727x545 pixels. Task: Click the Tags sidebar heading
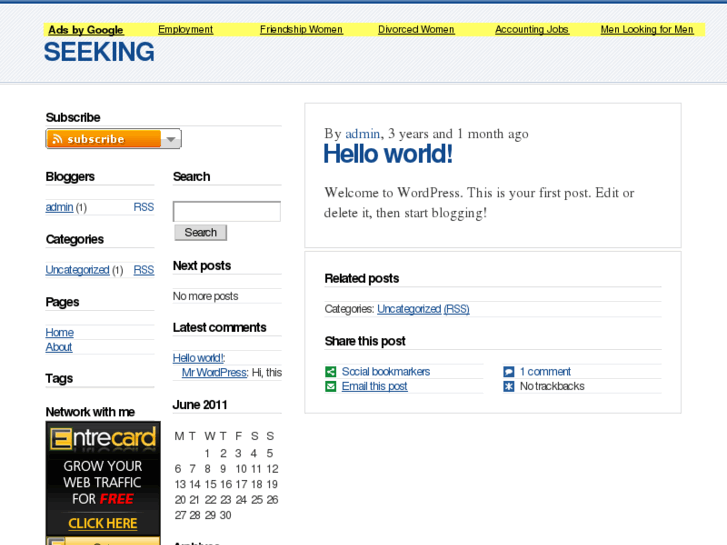[59, 378]
